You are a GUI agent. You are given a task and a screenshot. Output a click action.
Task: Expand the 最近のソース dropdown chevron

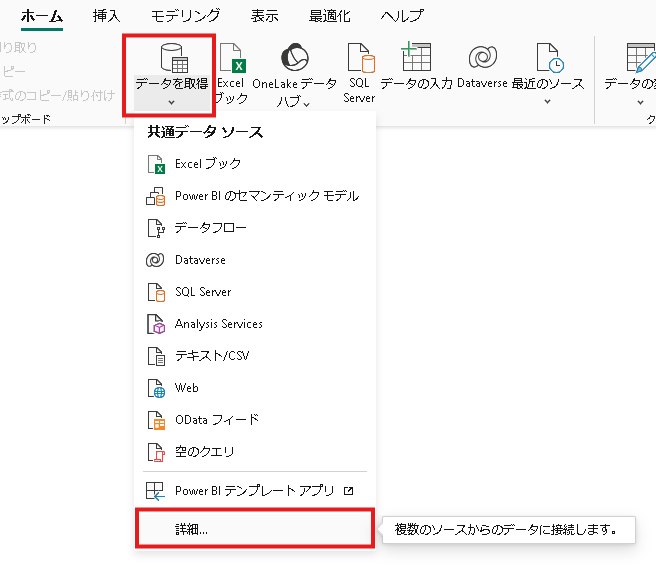[547, 101]
